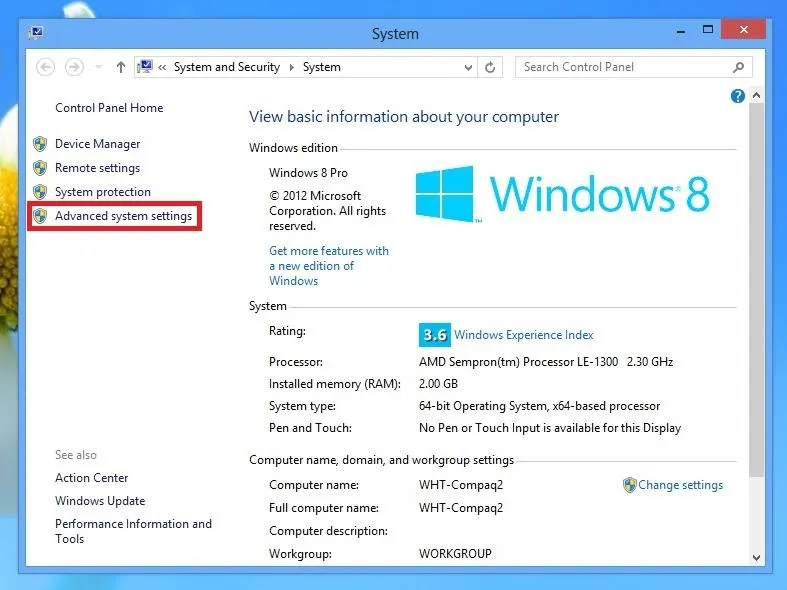Viewport: 787px width, 590px height.
Task: Click the 64-bit Operating System value
Action: (540, 406)
